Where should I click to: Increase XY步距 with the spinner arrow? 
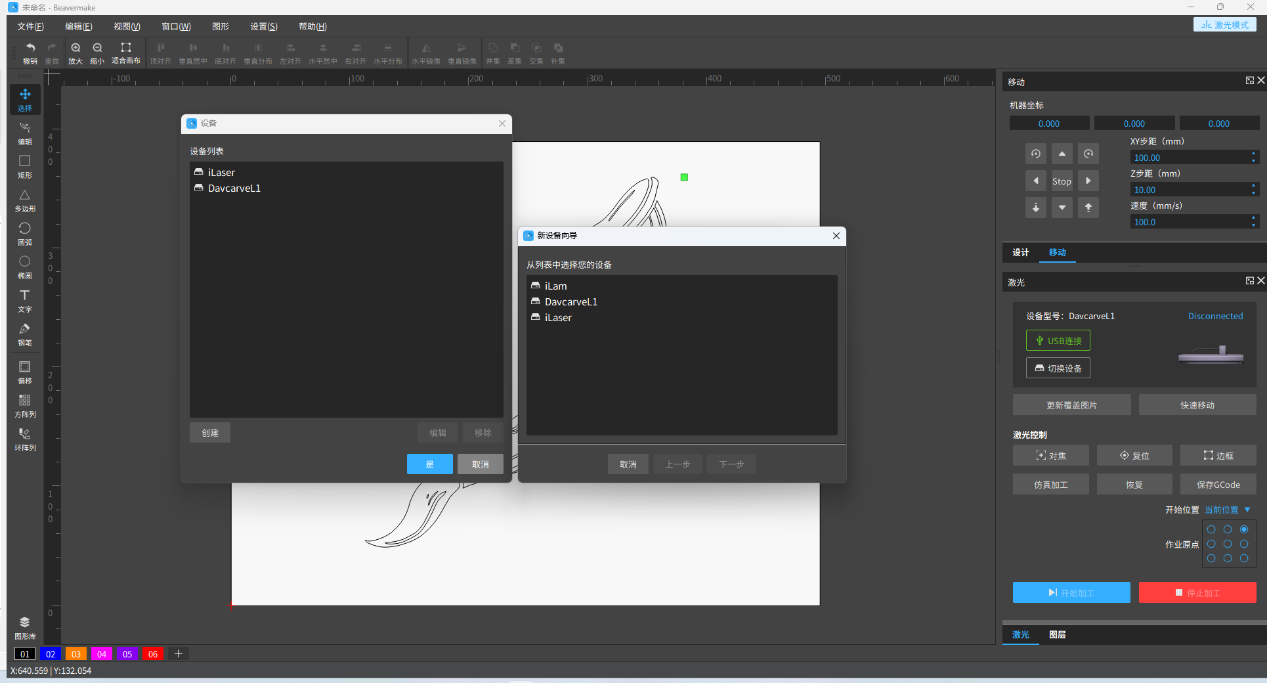tap(1253, 154)
